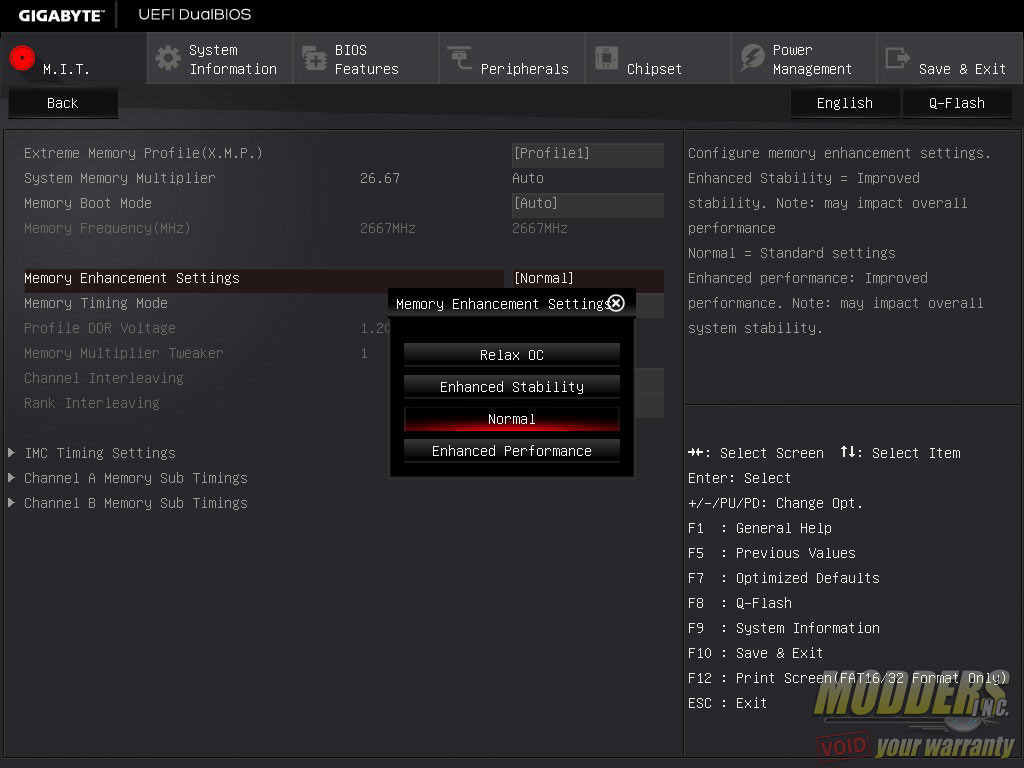This screenshot has width=1024, height=768.
Task: Click System Memory Multiplier Auto value
Action: click(x=528, y=178)
